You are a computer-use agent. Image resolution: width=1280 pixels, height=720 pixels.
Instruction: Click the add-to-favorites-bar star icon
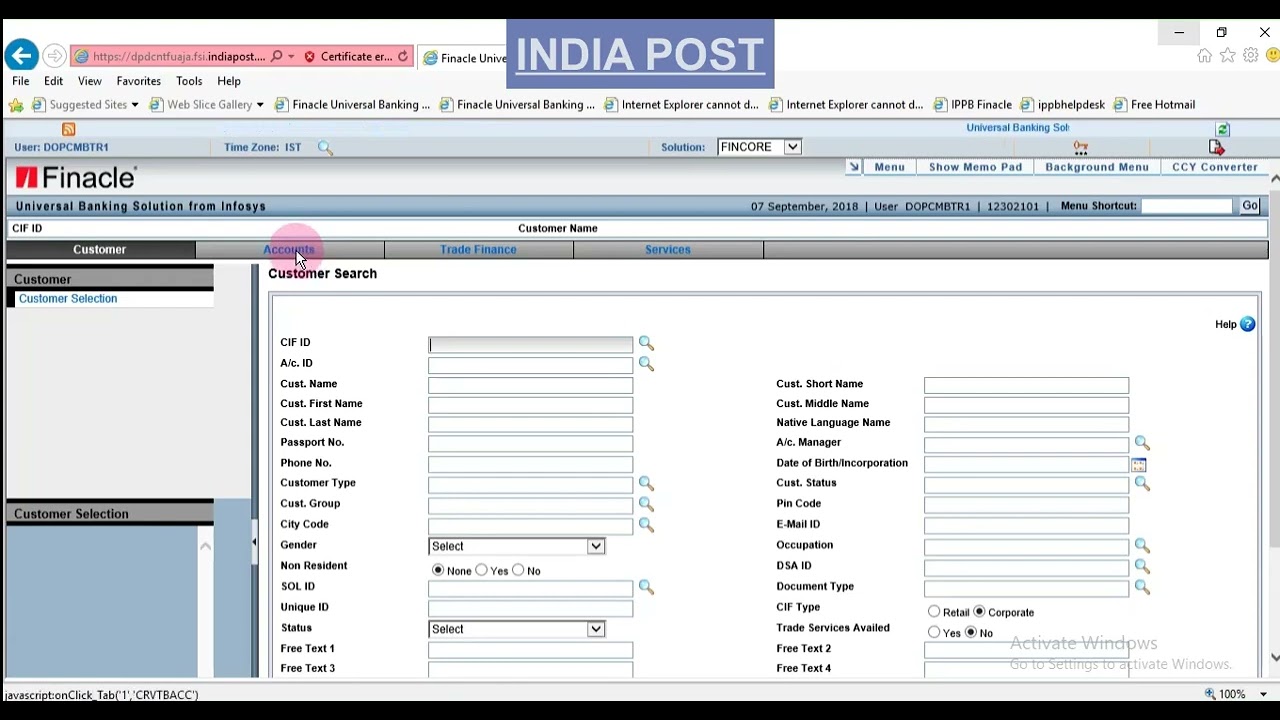[16, 105]
